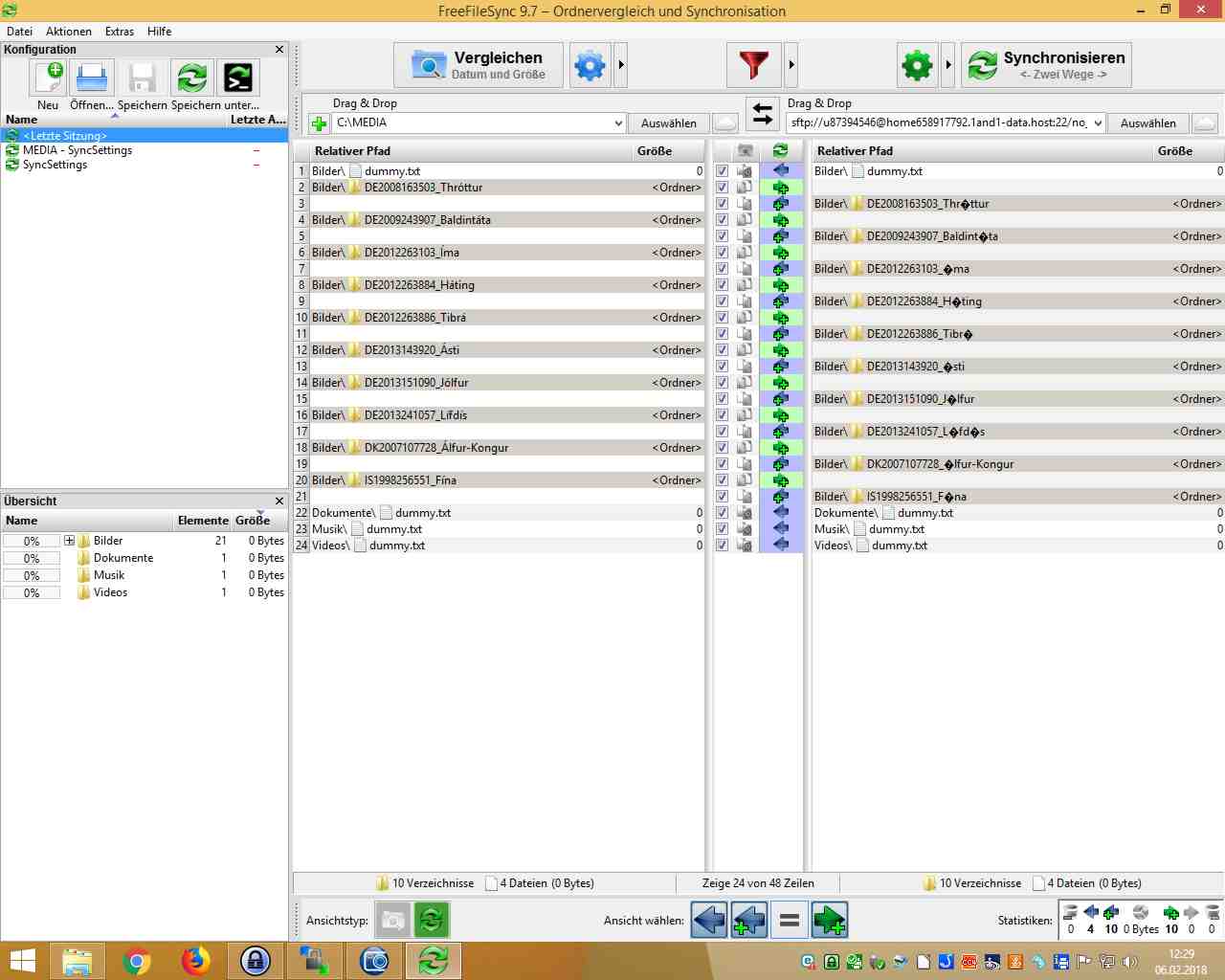
Task: Toggle show equal items view
Action: point(790,921)
